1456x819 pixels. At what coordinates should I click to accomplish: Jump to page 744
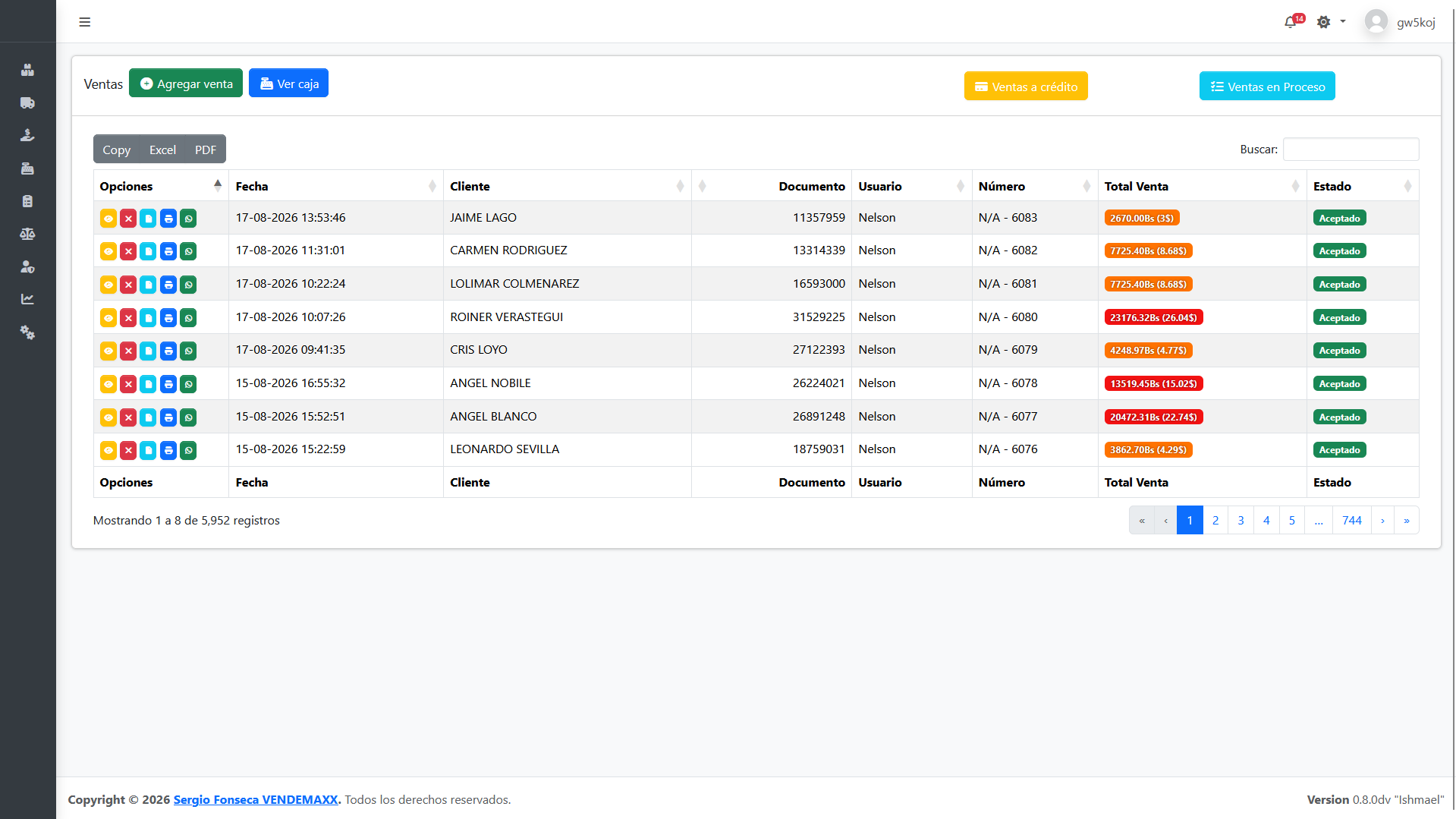[x=1352, y=520]
